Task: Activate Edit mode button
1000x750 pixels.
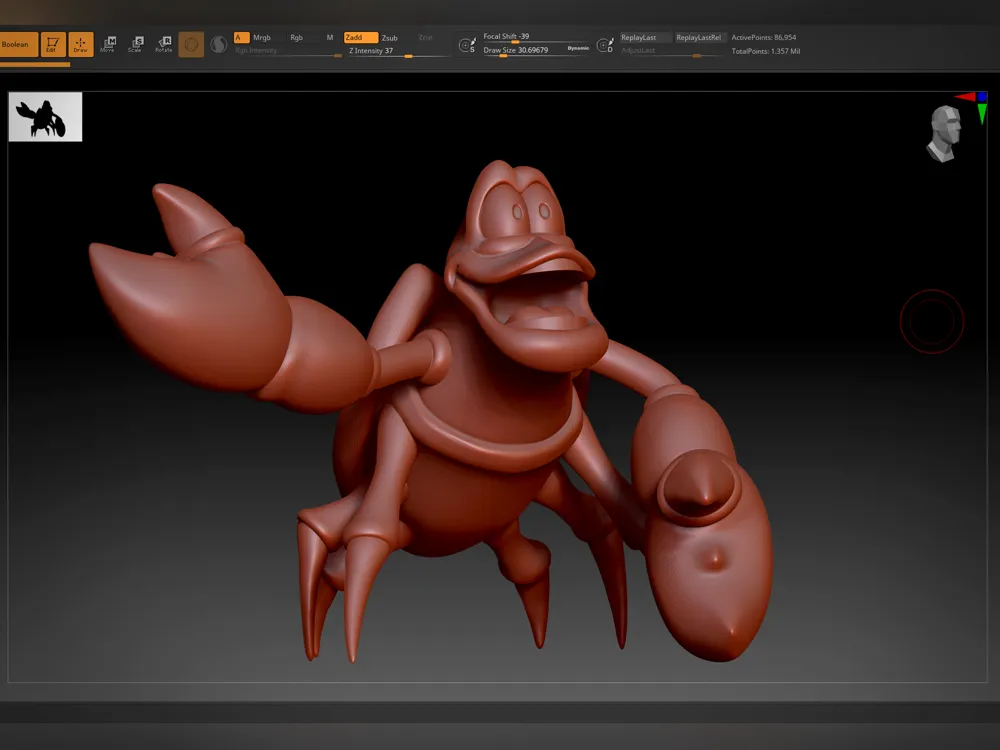Action: point(53,45)
